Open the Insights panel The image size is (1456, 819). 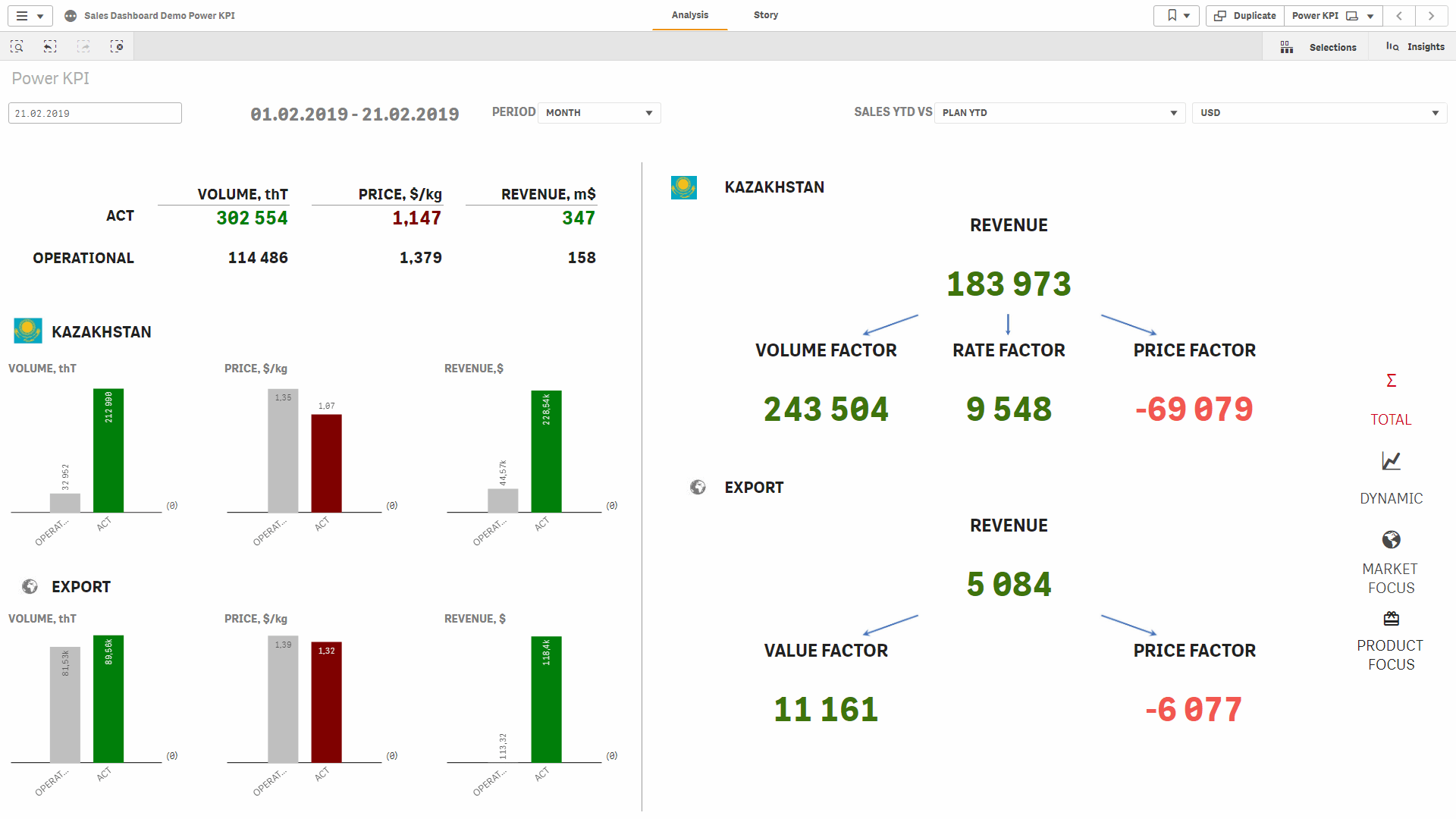pyautogui.click(x=1415, y=47)
